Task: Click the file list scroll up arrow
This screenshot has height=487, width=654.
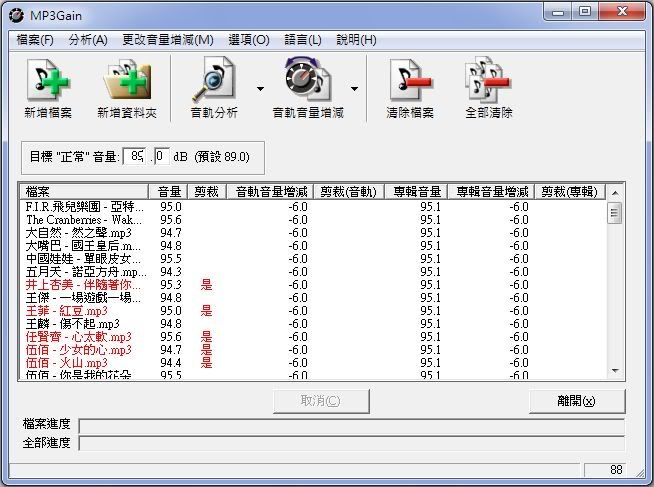Action: pyautogui.click(x=615, y=193)
